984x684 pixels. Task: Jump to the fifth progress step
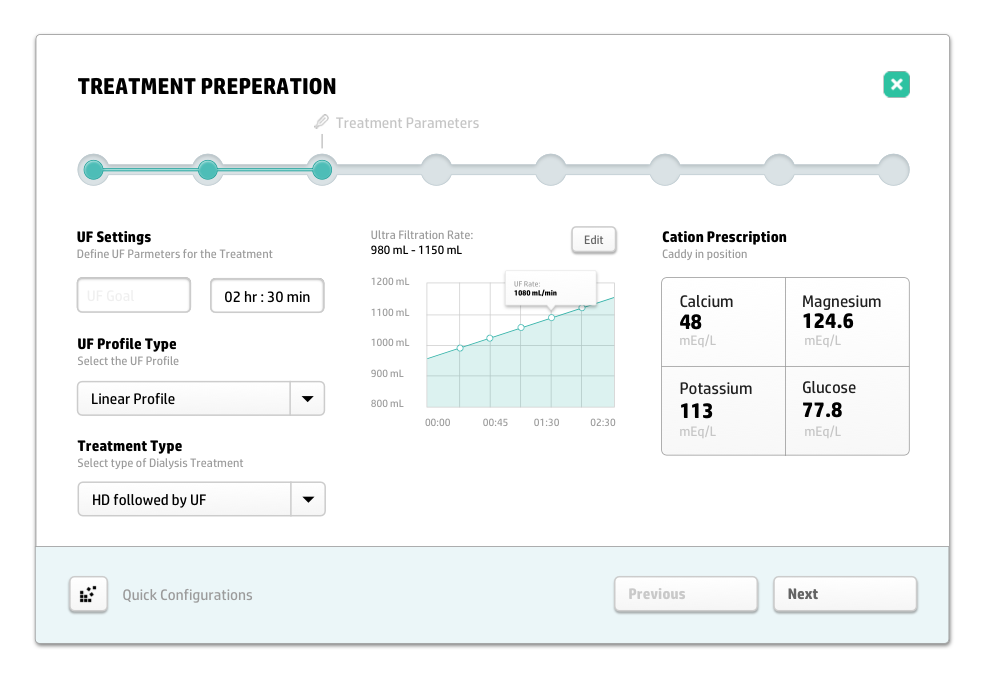tap(550, 169)
